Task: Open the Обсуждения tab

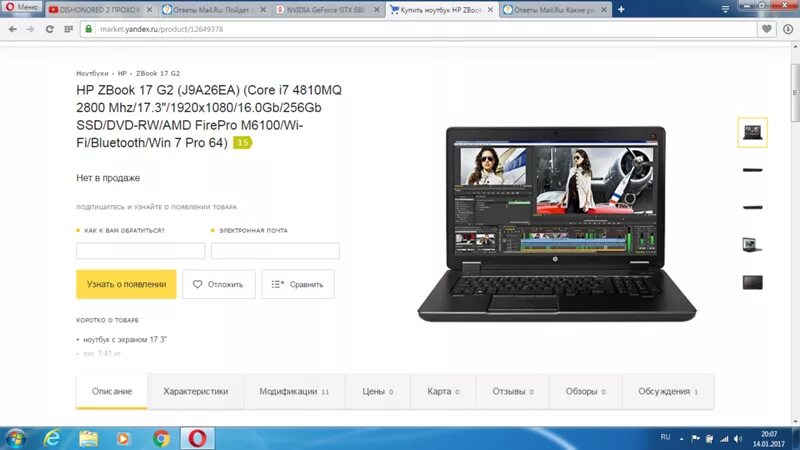Action: 668,391
